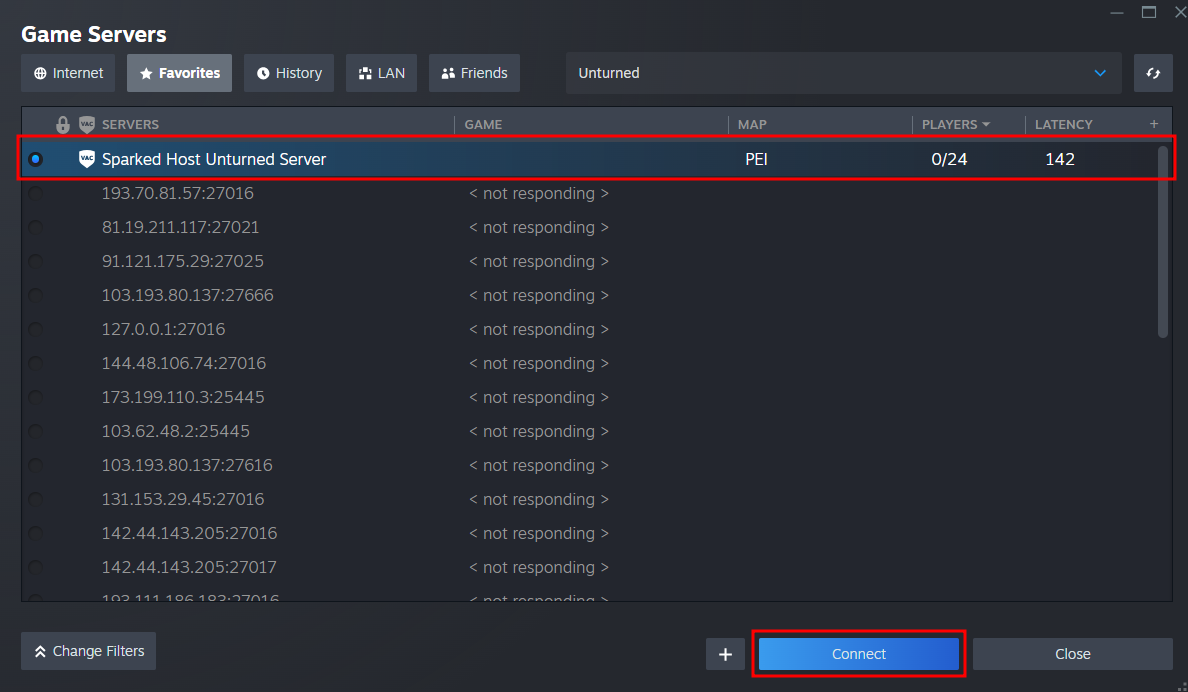Open the History tab
This screenshot has width=1188, height=692.
tap(289, 73)
